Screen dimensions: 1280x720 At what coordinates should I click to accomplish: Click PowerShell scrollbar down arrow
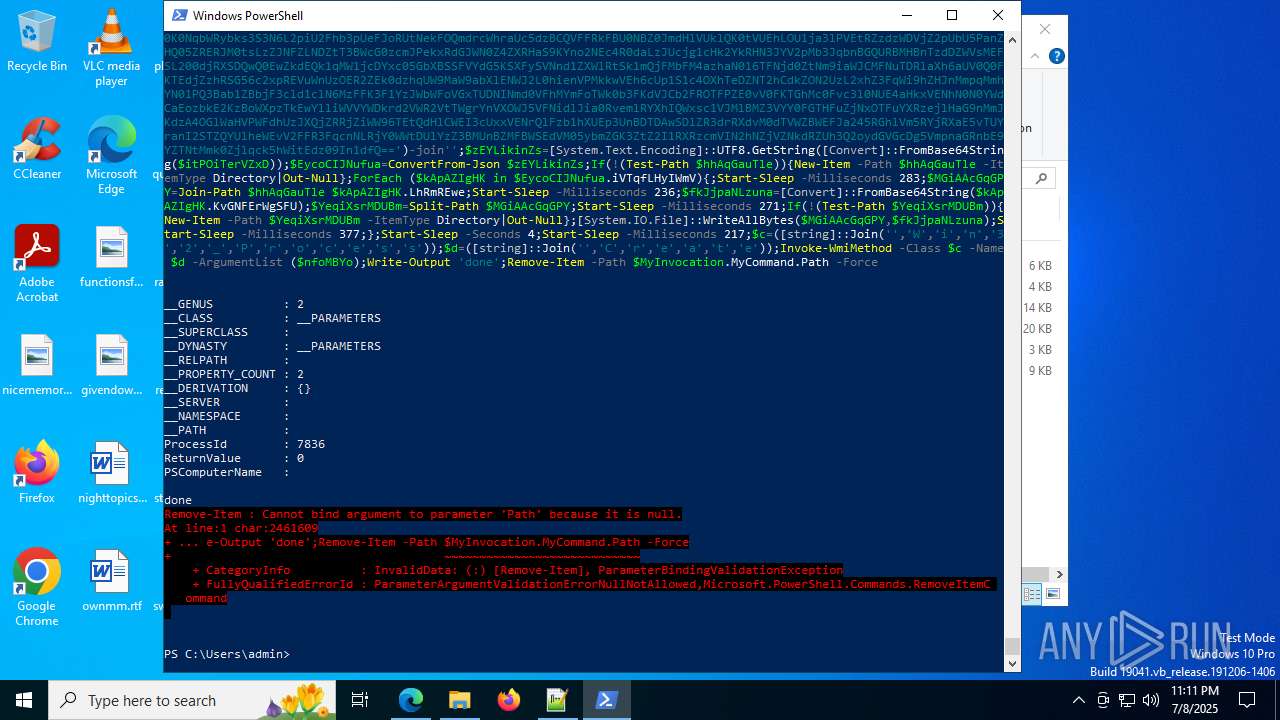[x=1012, y=663]
